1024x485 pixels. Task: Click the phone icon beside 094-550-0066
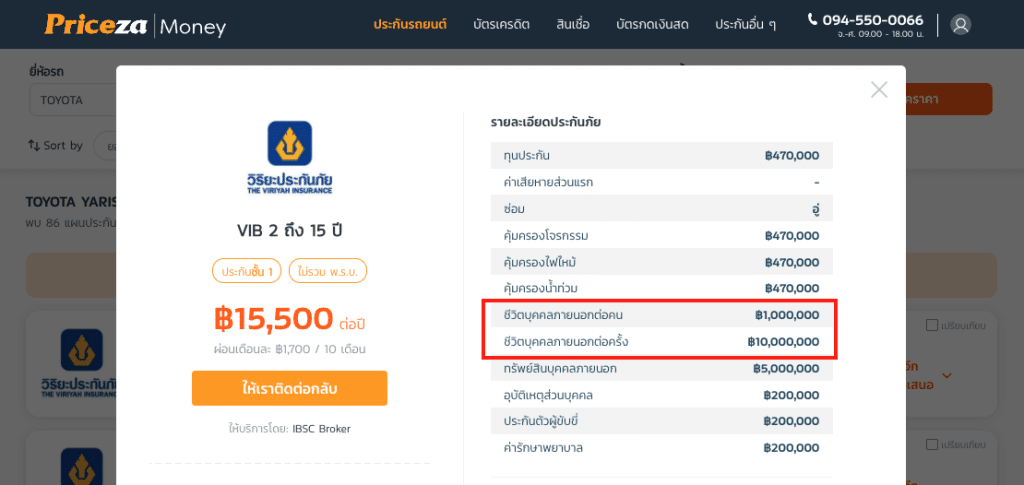[x=812, y=20]
